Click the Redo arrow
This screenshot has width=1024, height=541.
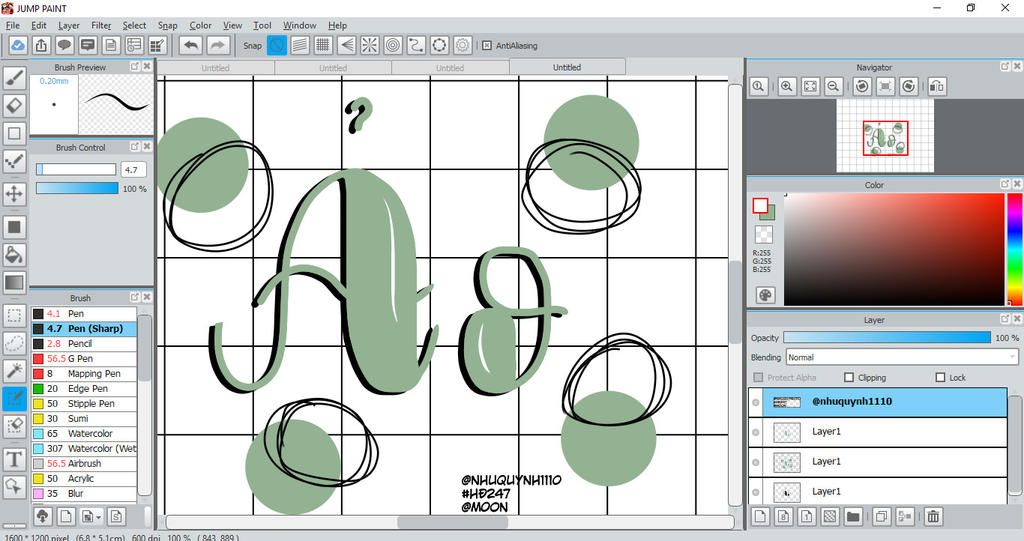(218, 45)
